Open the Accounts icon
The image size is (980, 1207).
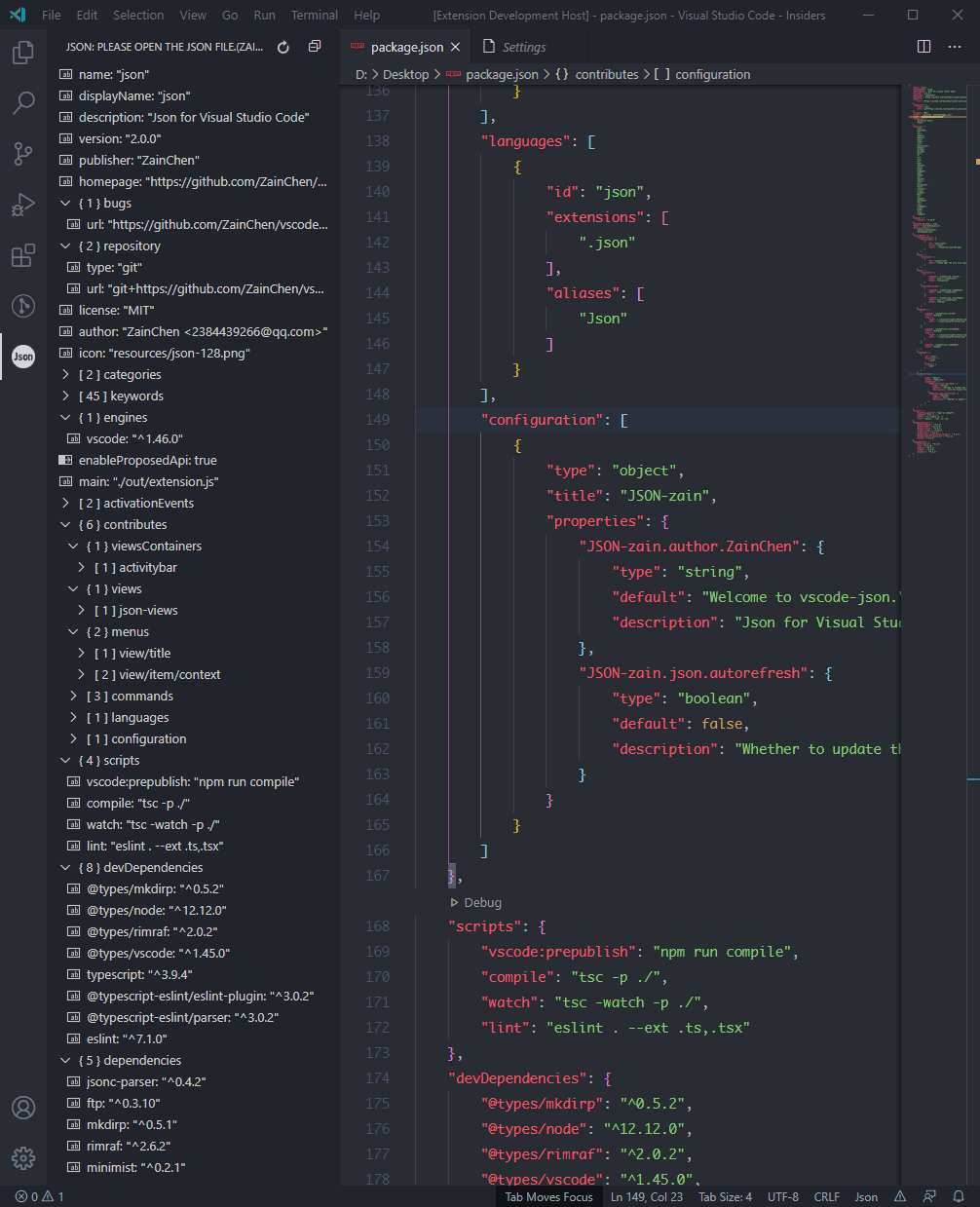tap(22, 1108)
